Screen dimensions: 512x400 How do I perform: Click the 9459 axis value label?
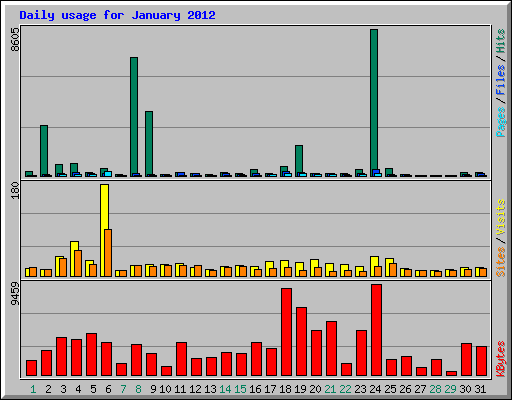click(15, 294)
